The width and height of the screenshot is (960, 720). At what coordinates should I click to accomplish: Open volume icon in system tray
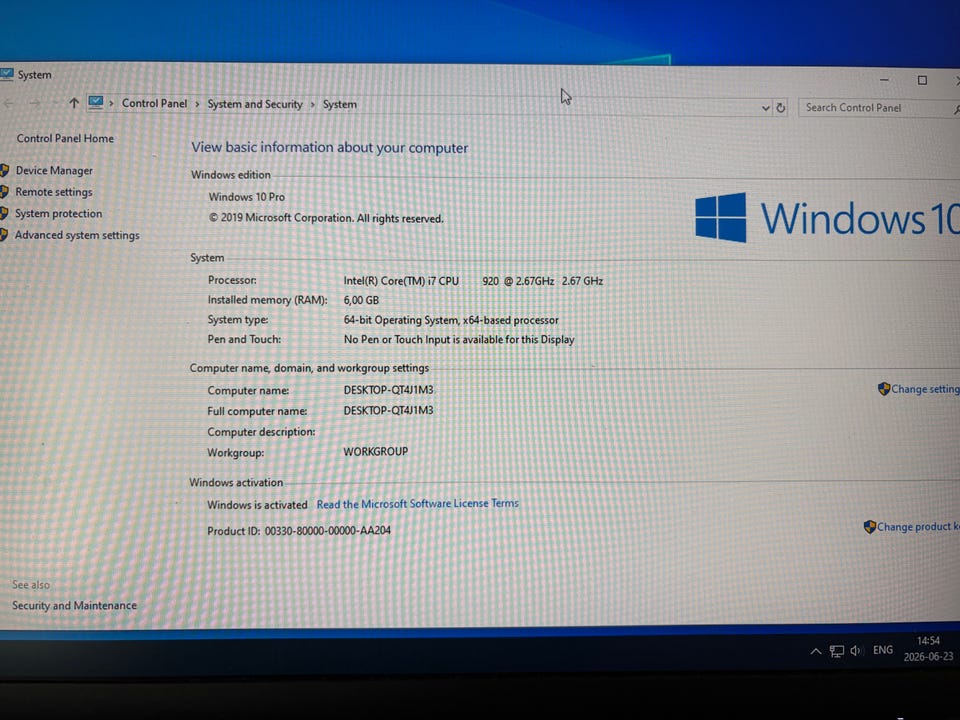click(856, 651)
